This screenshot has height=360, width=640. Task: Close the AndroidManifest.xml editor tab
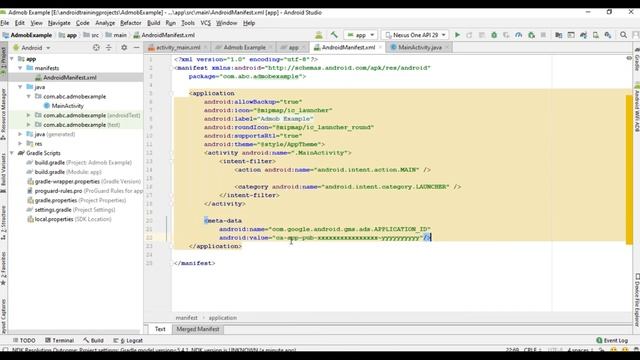(380, 47)
